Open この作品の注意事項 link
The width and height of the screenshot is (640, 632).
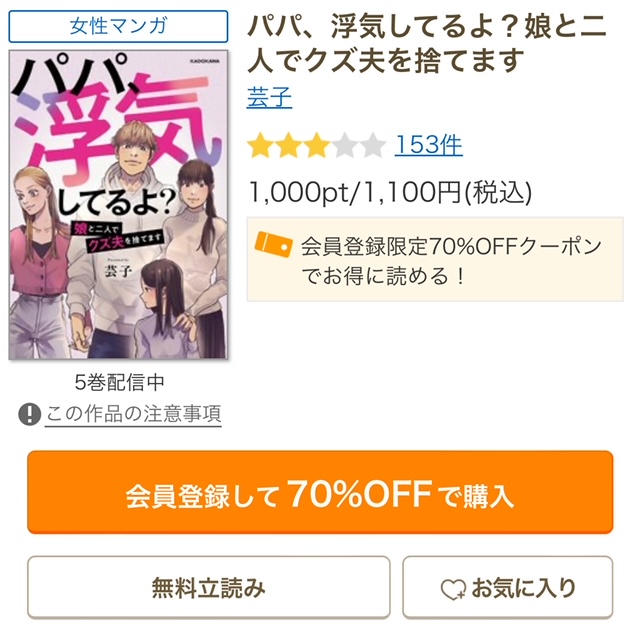tap(133, 414)
